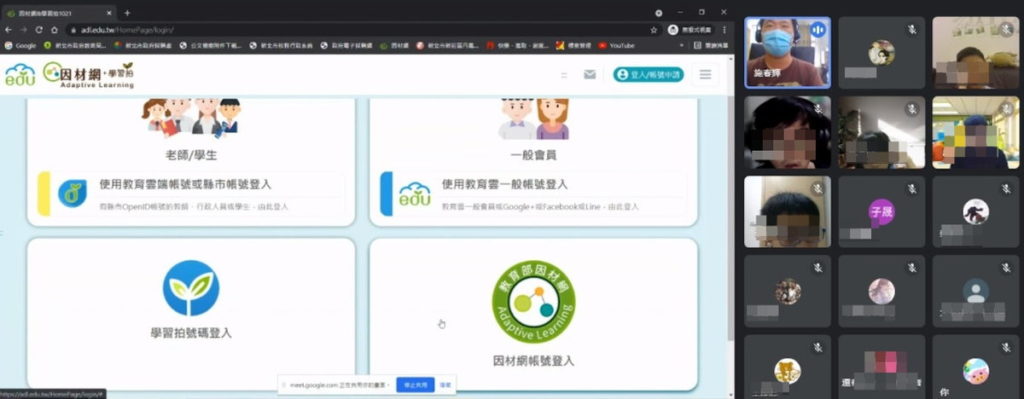Viewport: 1024px width, 399px height.
Task: Click the gray default avatar participant tile
Action: 976,291
